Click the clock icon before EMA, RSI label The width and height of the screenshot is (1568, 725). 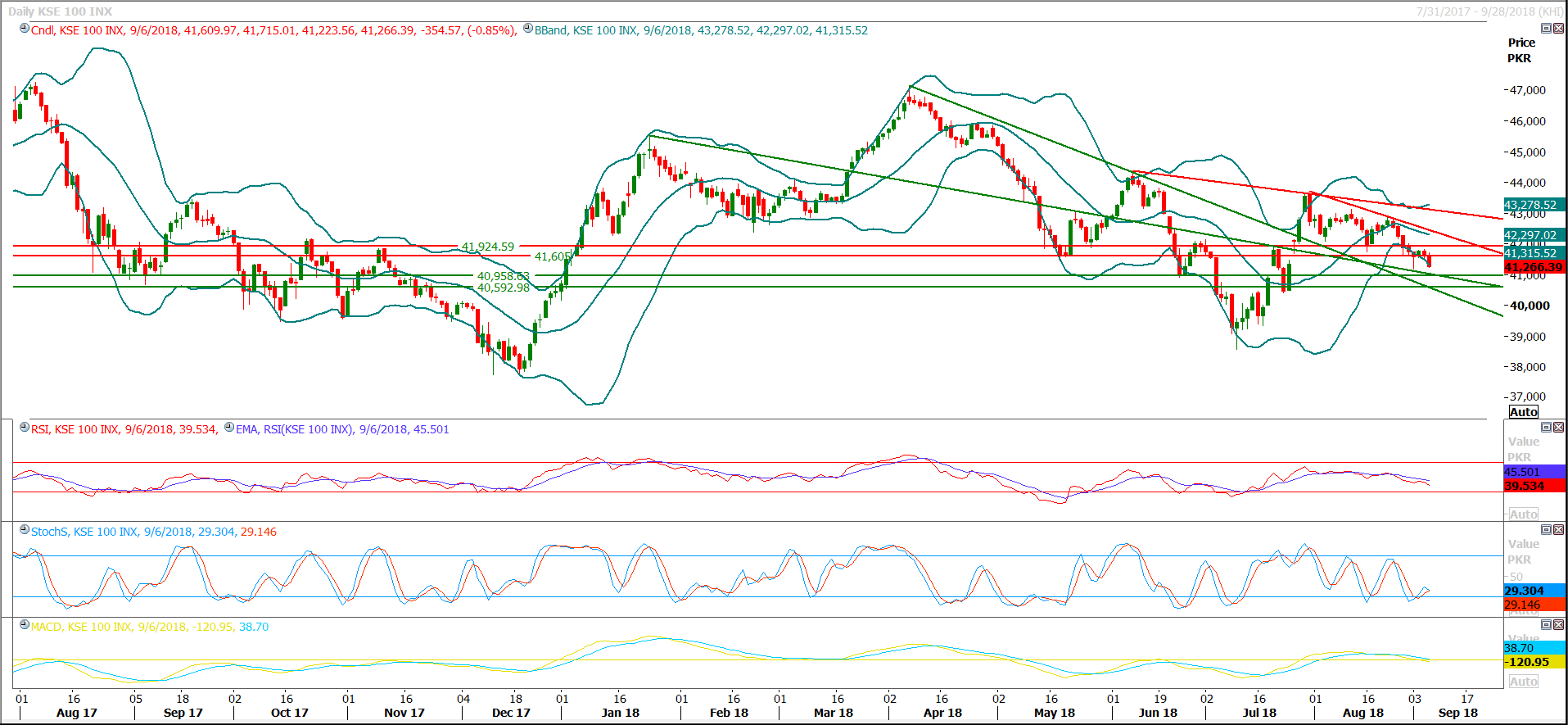click(x=229, y=428)
